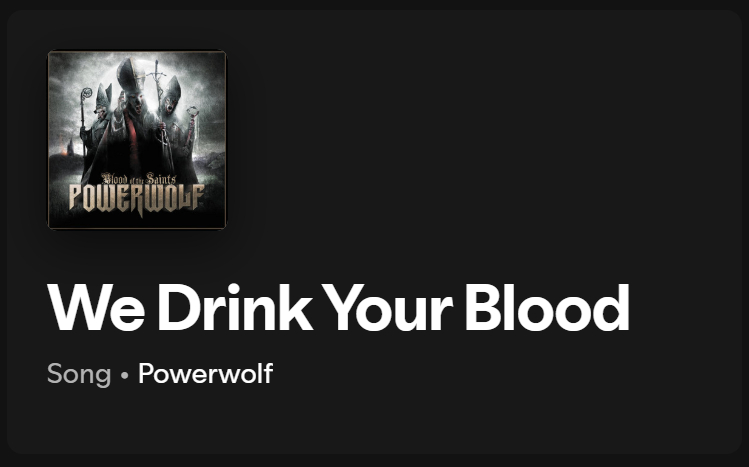This screenshot has height=467, width=749.
Task: Click the word Drink in the title
Action: click(x=235, y=308)
